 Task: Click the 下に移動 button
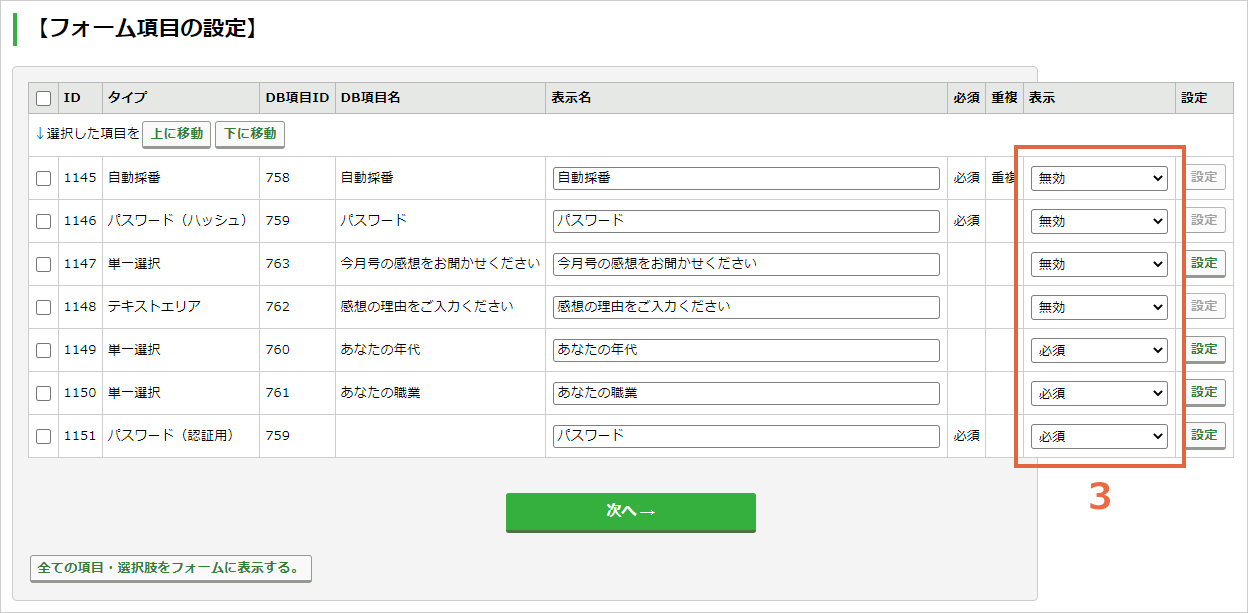pos(250,134)
